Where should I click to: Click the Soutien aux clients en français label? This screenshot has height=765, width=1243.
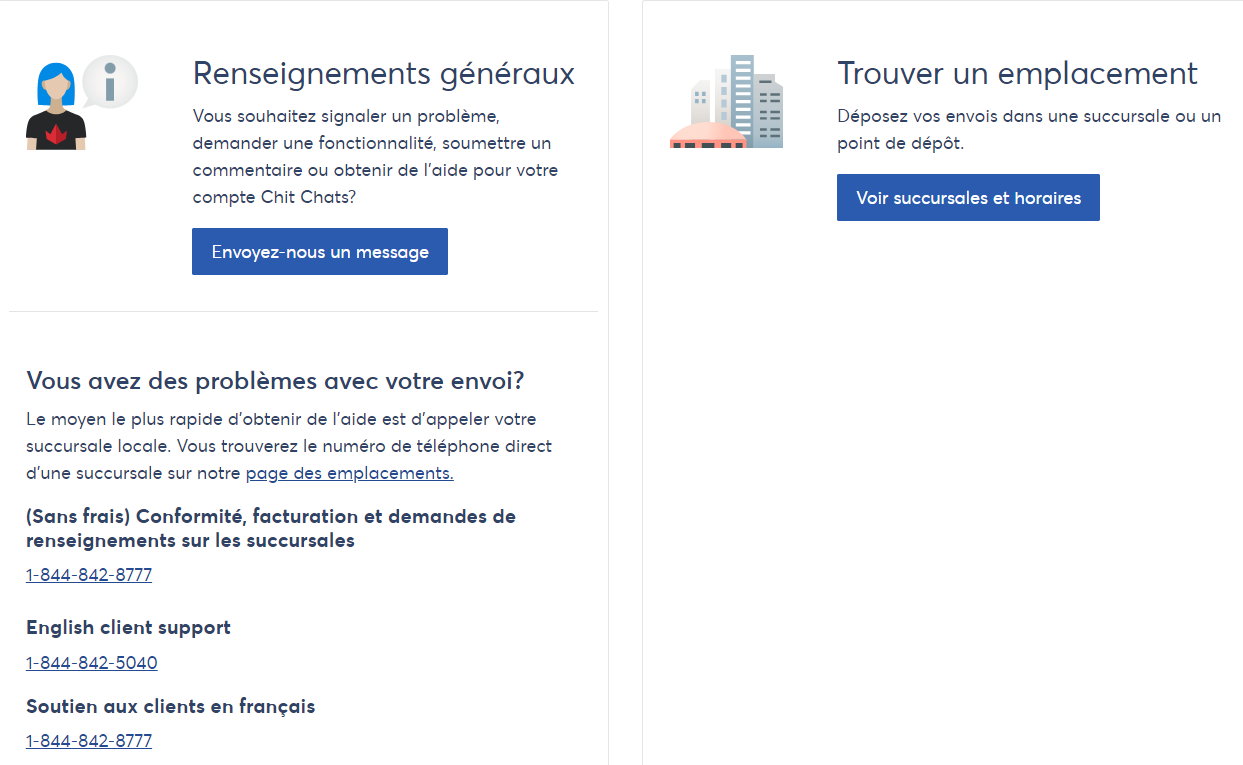[171, 707]
